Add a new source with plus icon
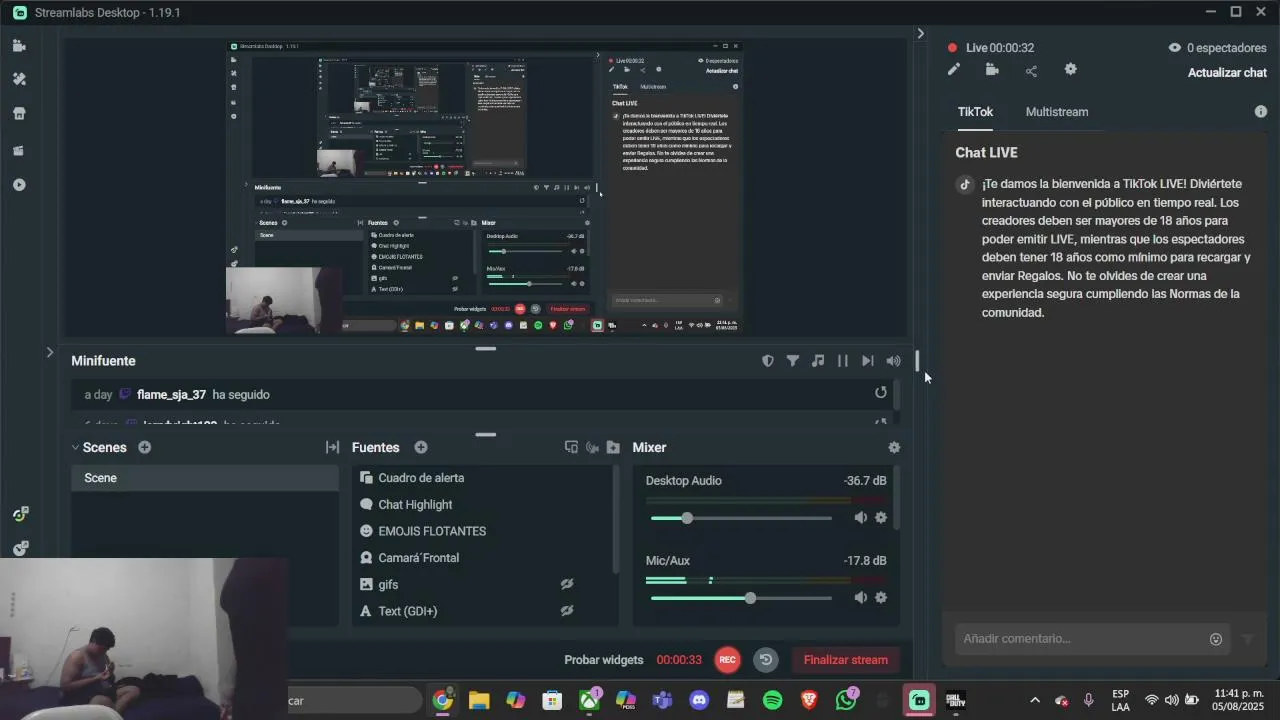Viewport: 1280px width, 720px height. 421,447
